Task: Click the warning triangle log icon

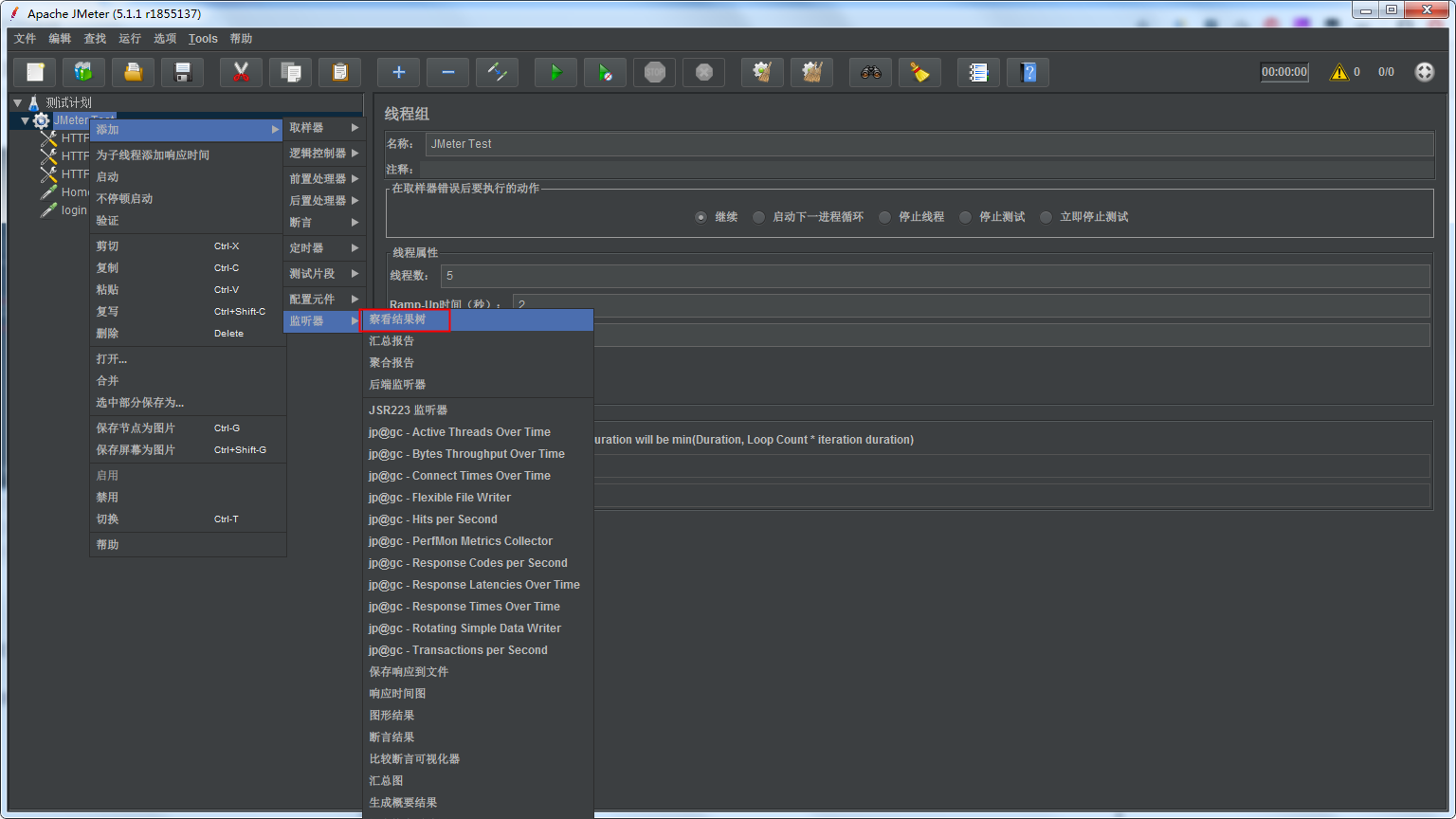Action: [x=1338, y=72]
